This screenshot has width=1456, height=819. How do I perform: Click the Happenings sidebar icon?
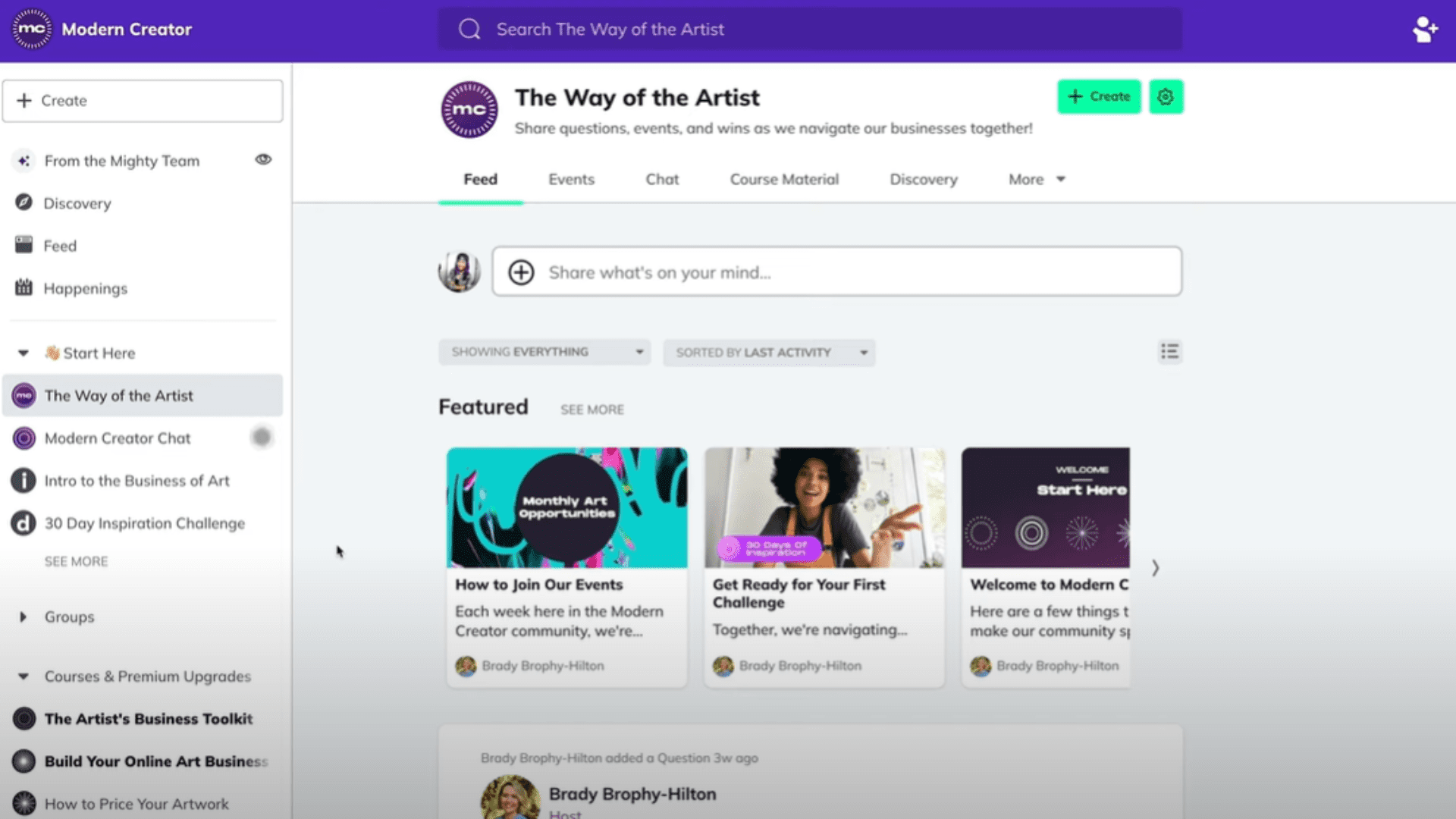[24, 287]
